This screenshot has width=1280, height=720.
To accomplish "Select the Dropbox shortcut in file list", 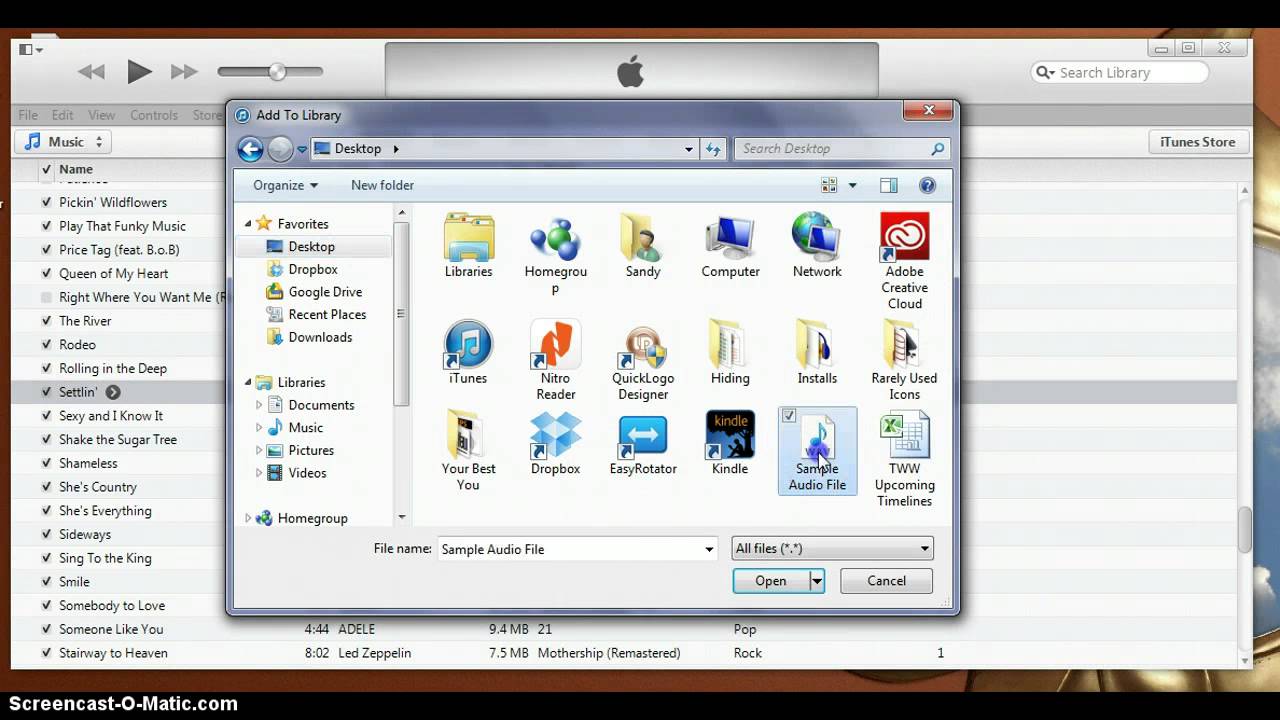I will 555,443.
